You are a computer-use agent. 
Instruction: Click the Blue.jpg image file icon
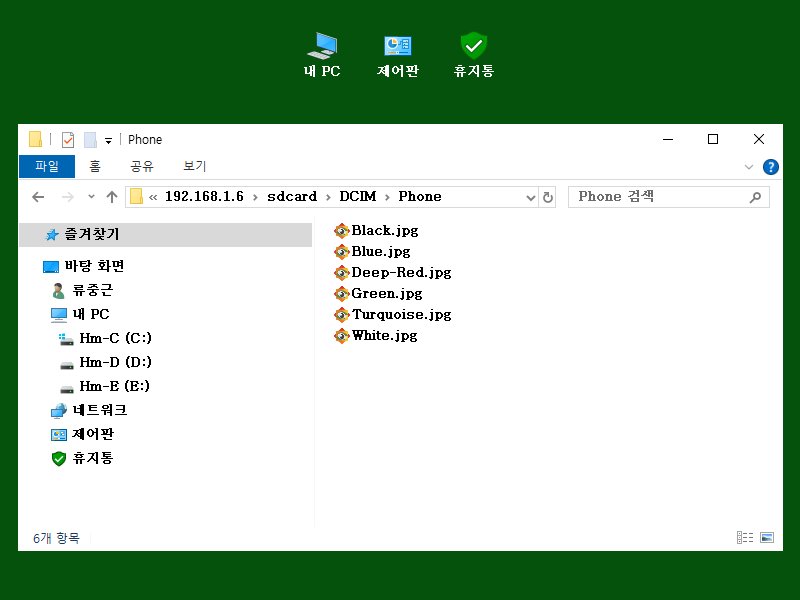[341, 252]
